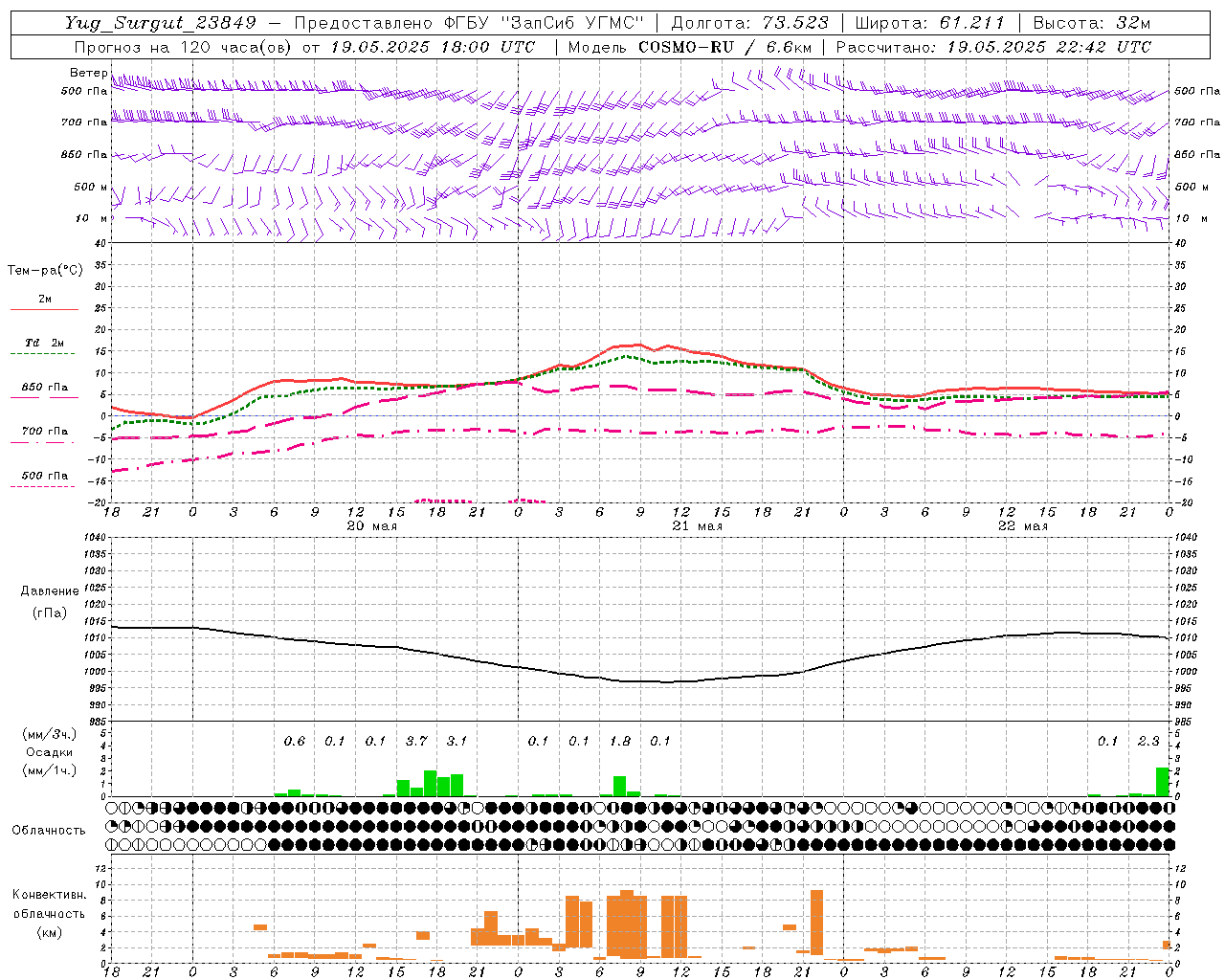
Task: Click the "Конвективн." convective cloud label
Action: [49, 895]
